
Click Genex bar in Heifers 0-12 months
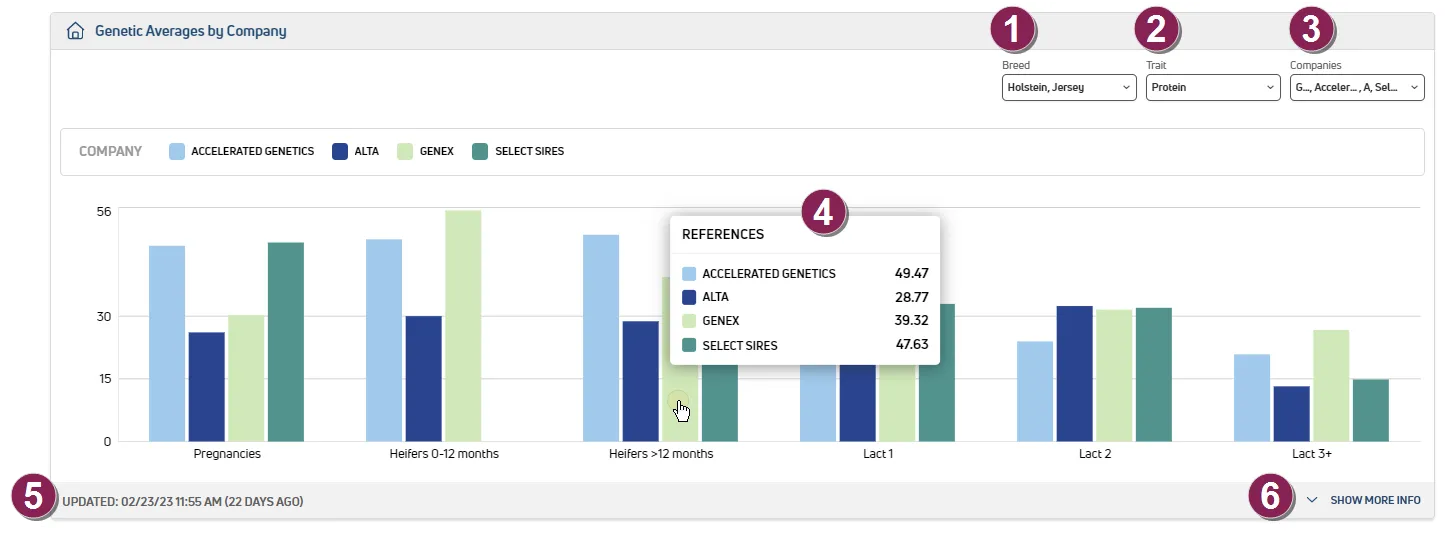(463, 325)
